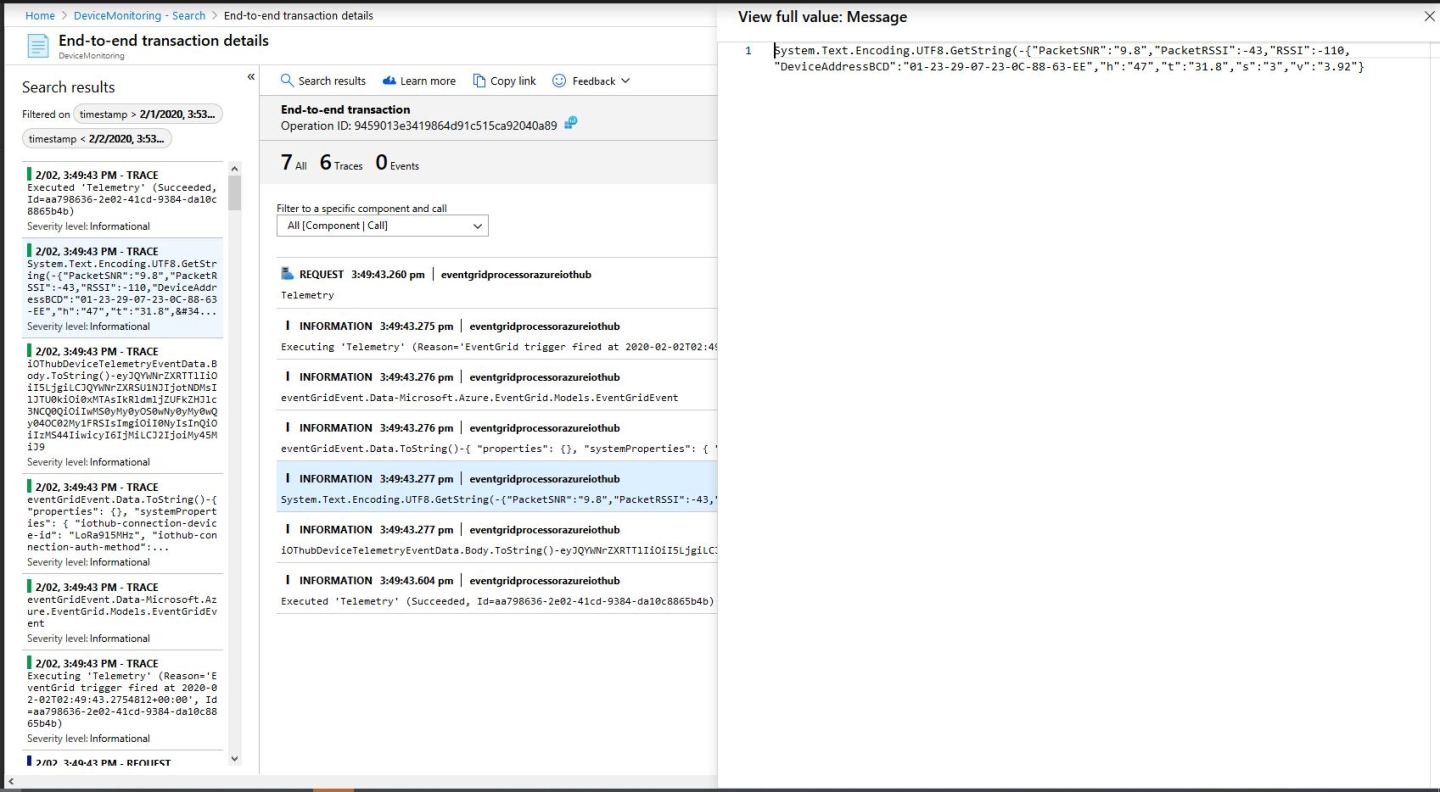Open Search results from the toolbar
This screenshot has width=1440, height=792.
(x=323, y=81)
